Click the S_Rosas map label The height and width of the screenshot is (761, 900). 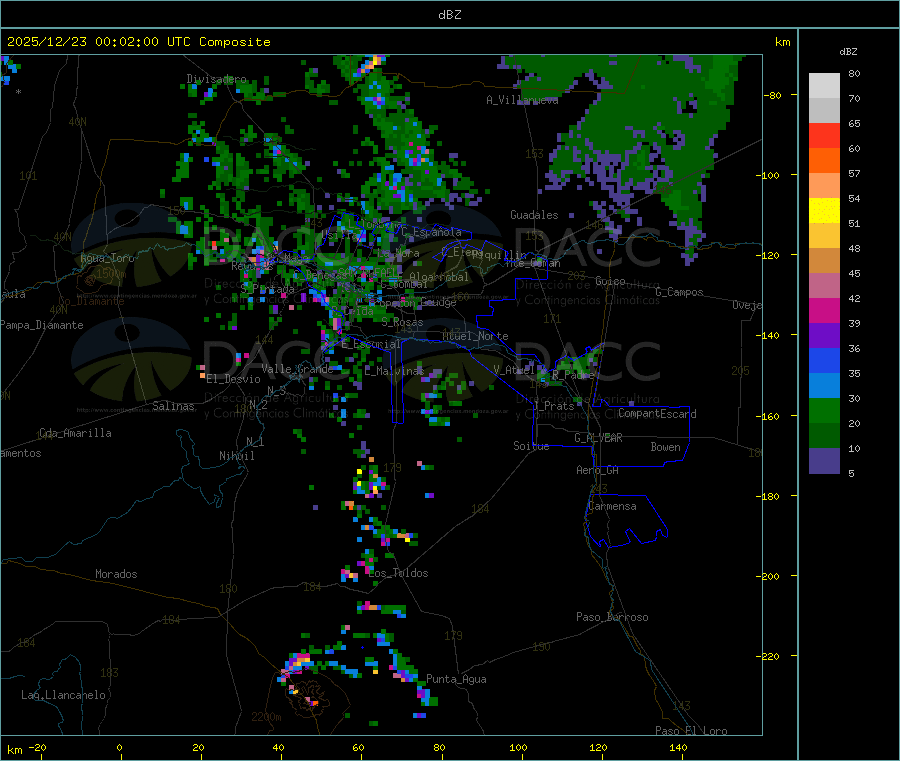pyautogui.click(x=402, y=322)
